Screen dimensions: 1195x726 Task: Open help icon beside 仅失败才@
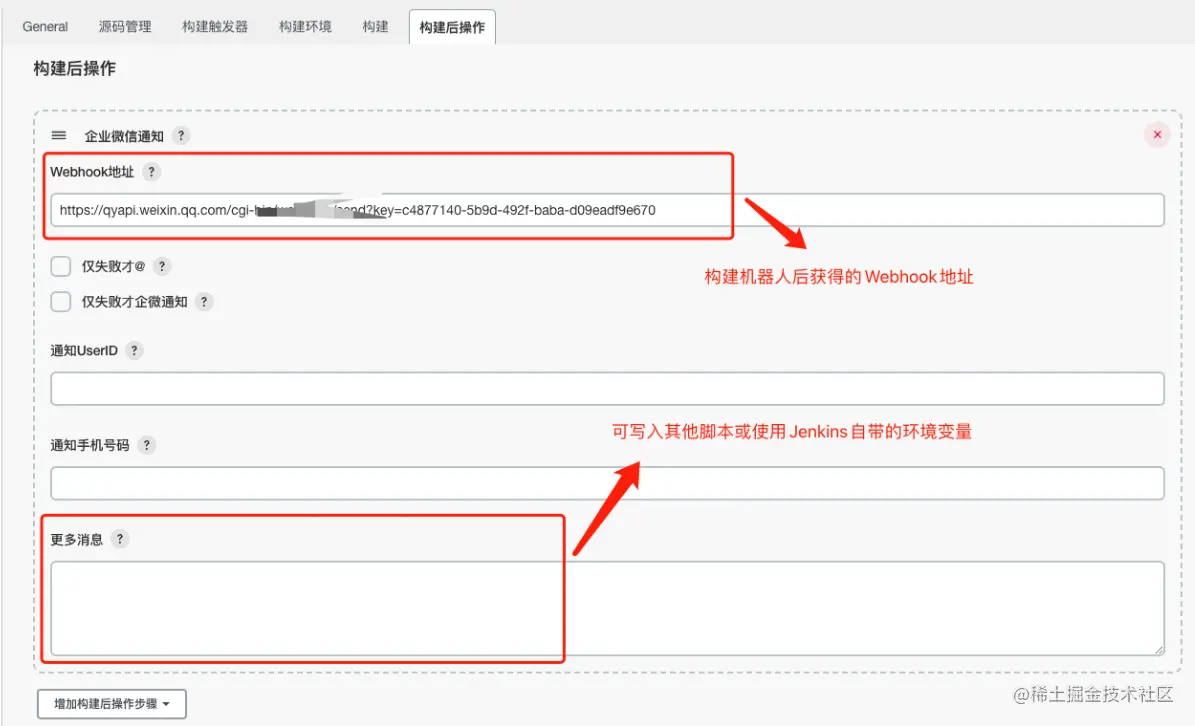pyautogui.click(x=162, y=266)
